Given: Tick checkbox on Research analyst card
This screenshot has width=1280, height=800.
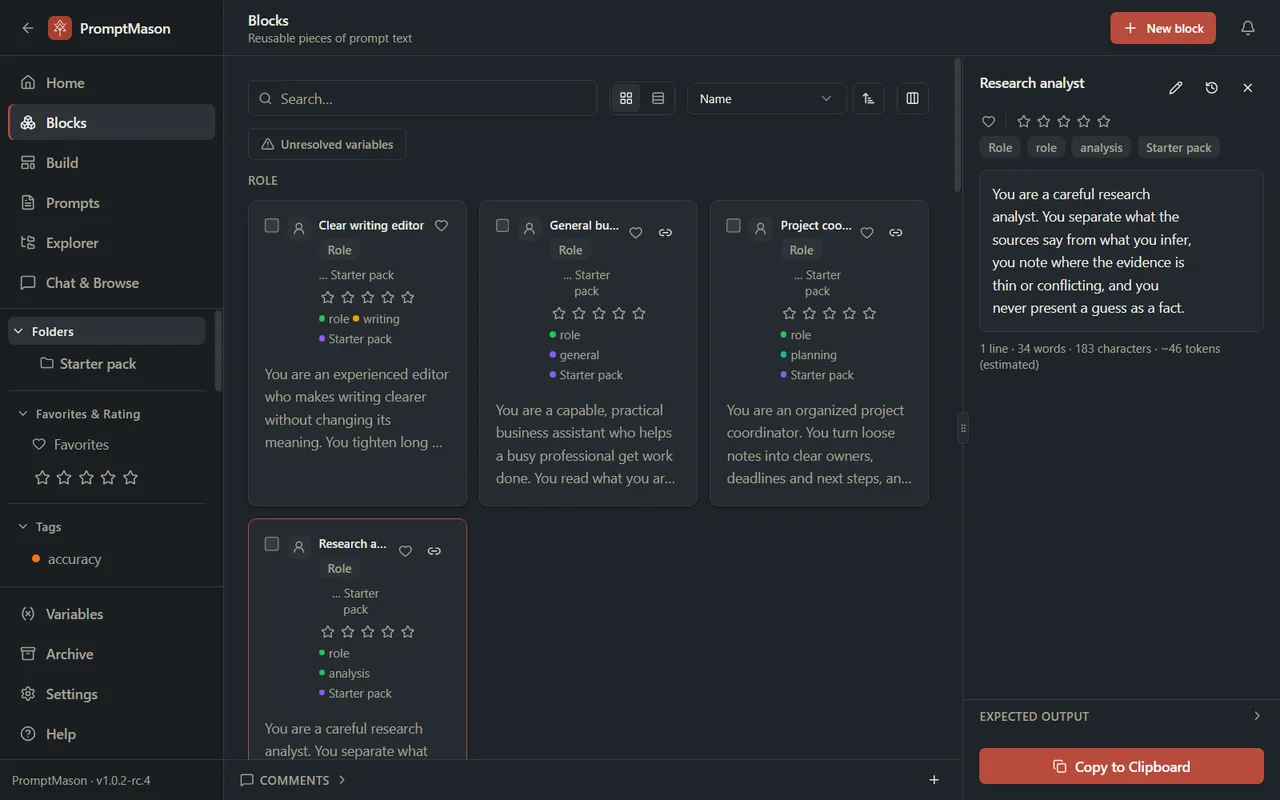Looking at the screenshot, I should 272,544.
